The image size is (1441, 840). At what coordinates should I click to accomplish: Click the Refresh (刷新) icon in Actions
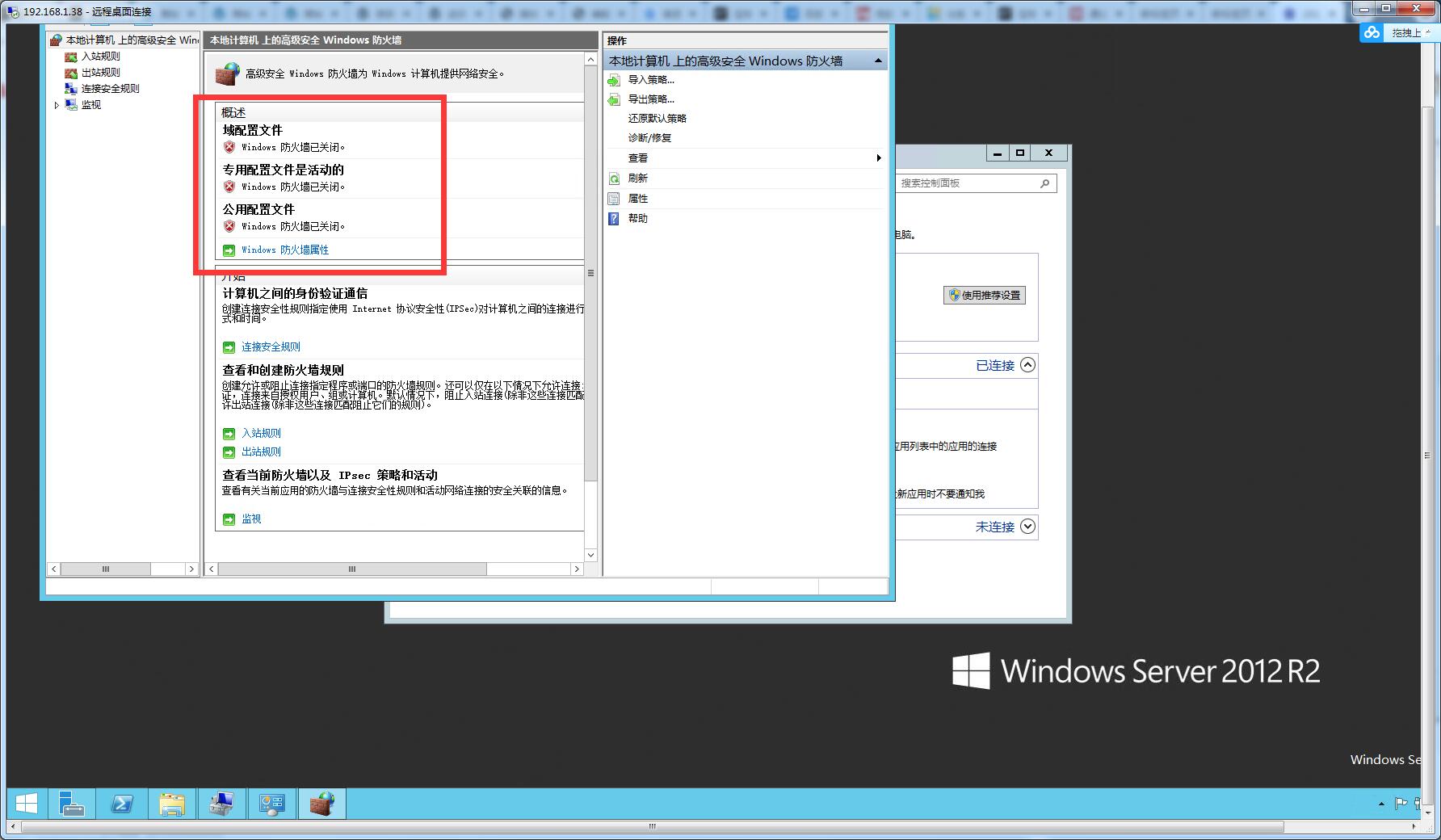coord(614,178)
